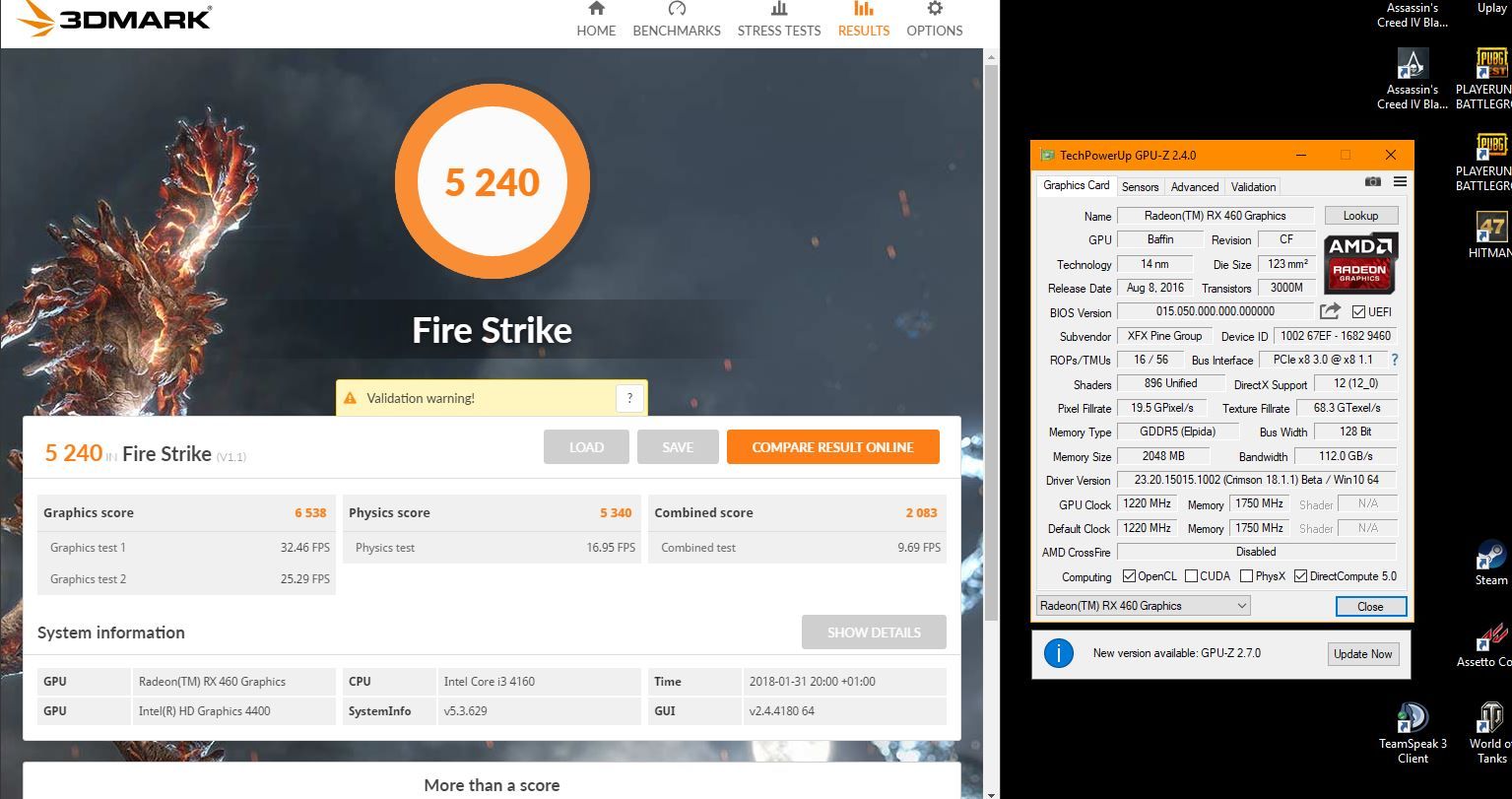Open GPU selection dropdown in GPU-Z
Viewport: 1512px width, 799px height.
[x=1144, y=606]
